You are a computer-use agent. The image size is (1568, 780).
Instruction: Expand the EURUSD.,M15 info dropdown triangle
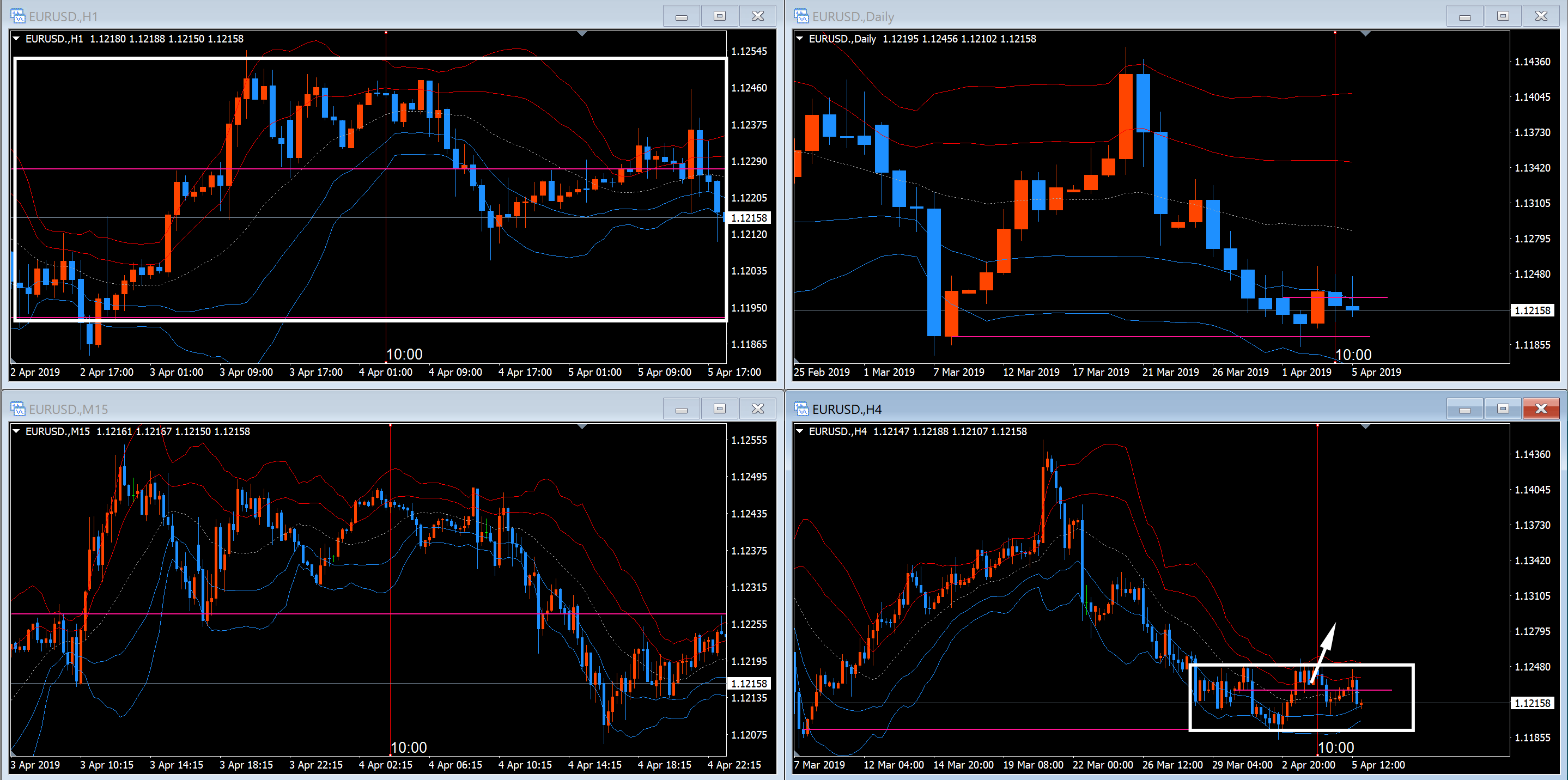tap(16, 431)
